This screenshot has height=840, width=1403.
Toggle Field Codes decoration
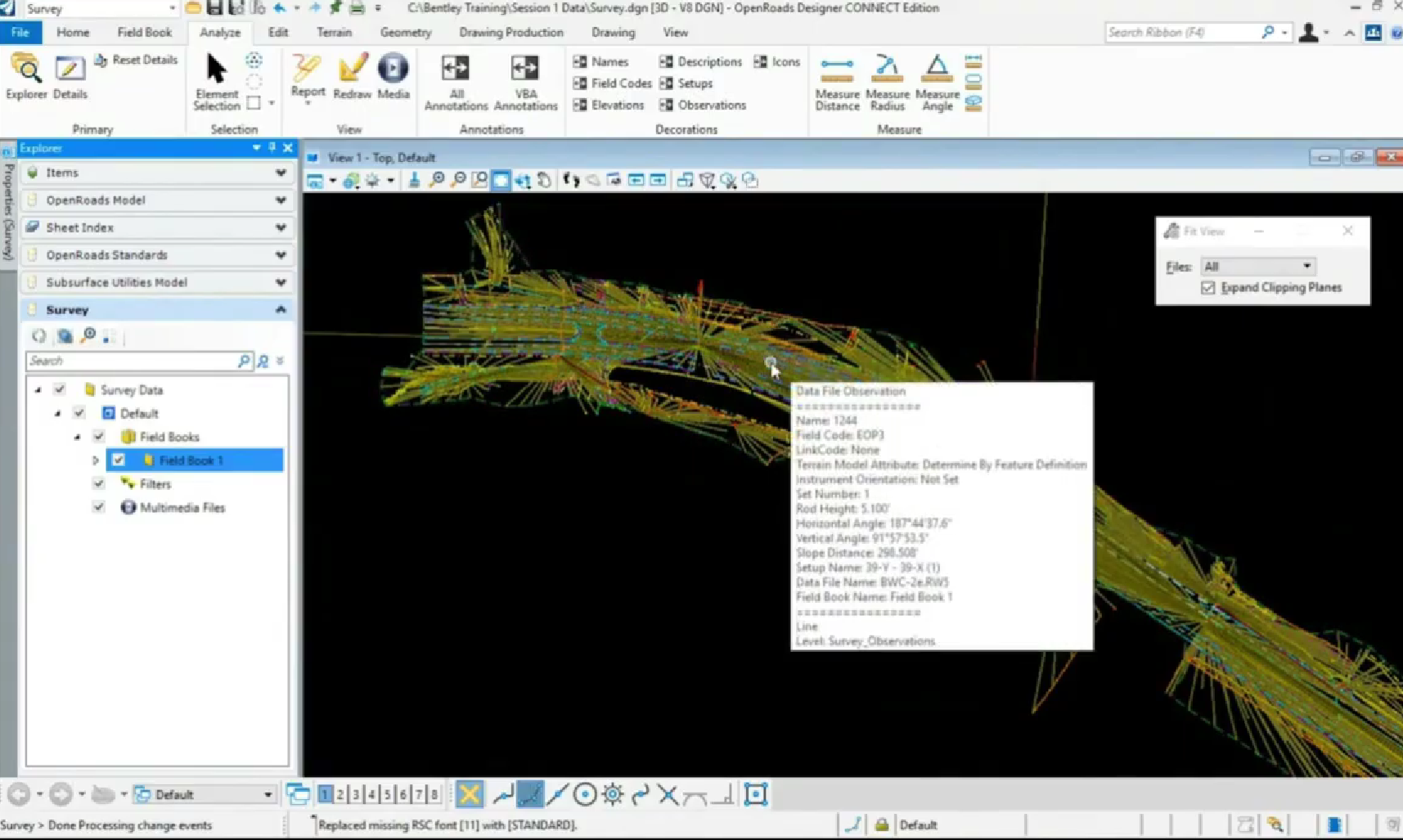pos(612,83)
